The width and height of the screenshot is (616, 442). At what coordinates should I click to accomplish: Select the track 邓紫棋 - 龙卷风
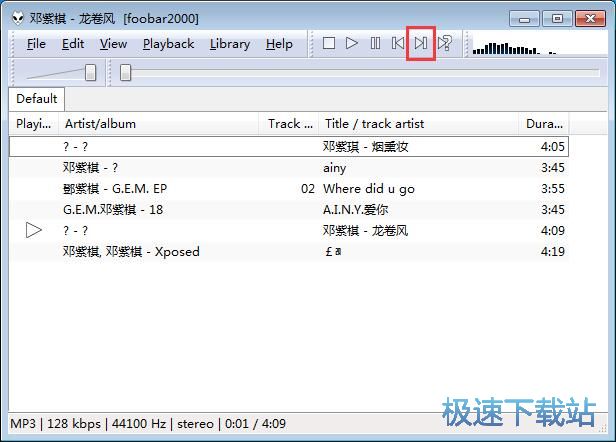289,230
